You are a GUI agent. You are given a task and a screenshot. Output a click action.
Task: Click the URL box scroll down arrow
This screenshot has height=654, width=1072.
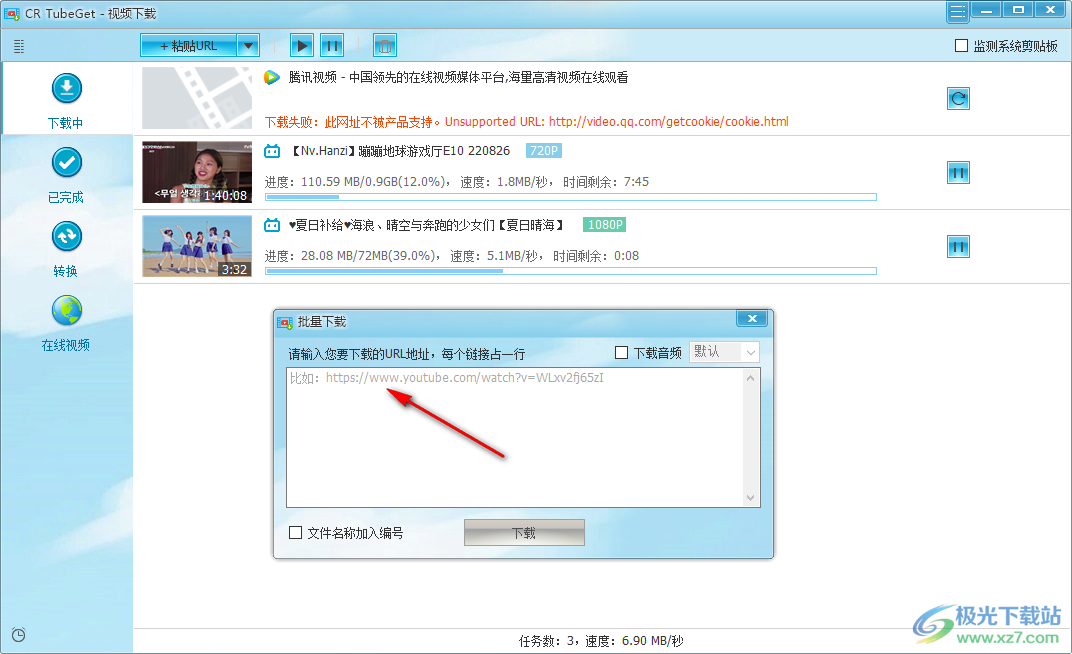(x=751, y=498)
